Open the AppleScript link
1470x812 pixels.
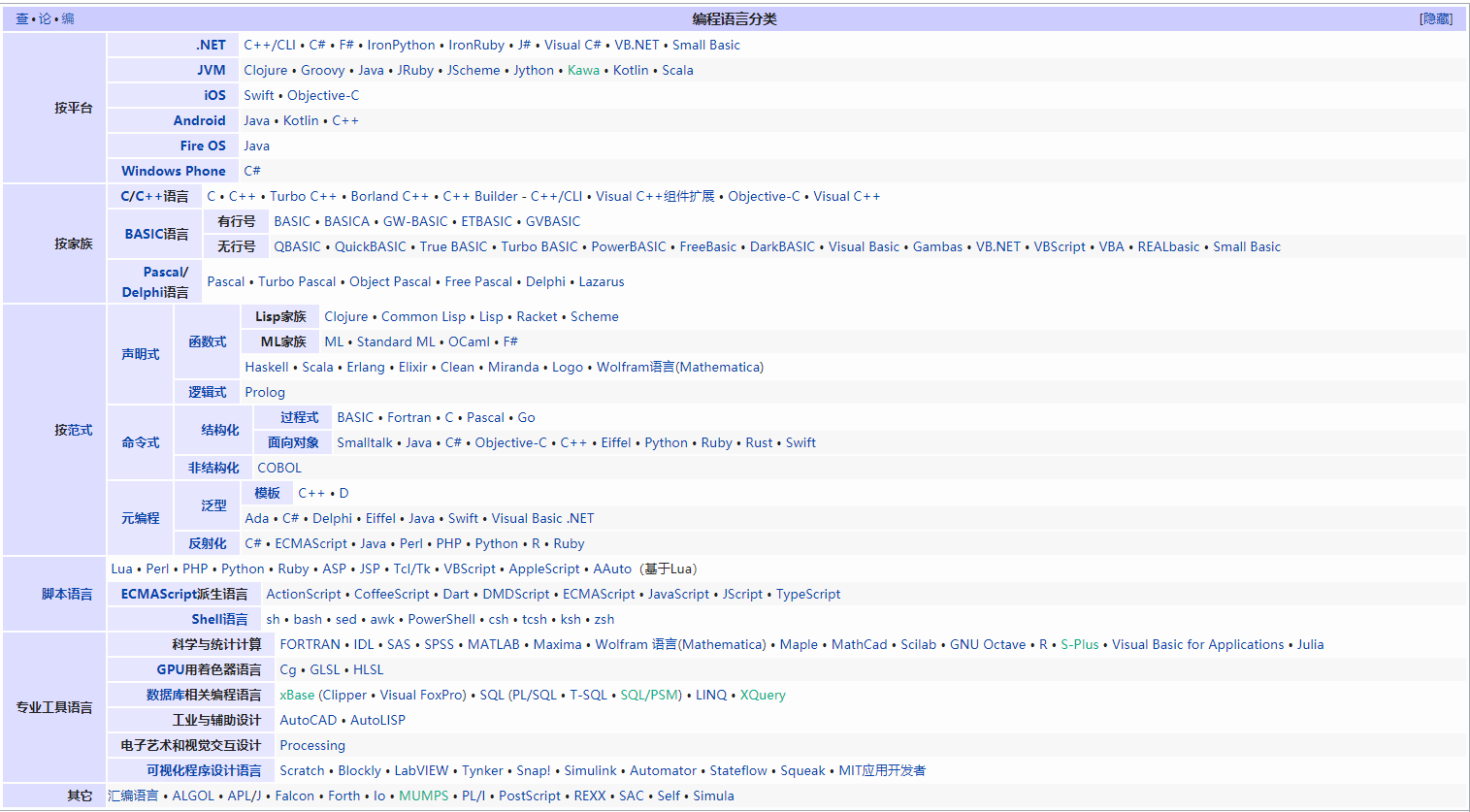pyautogui.click(x=544, y=568)
